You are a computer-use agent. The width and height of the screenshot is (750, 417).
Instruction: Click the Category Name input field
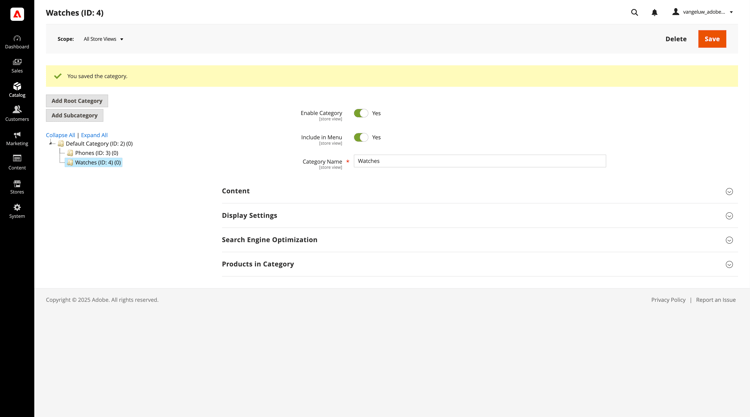point(480,161)
